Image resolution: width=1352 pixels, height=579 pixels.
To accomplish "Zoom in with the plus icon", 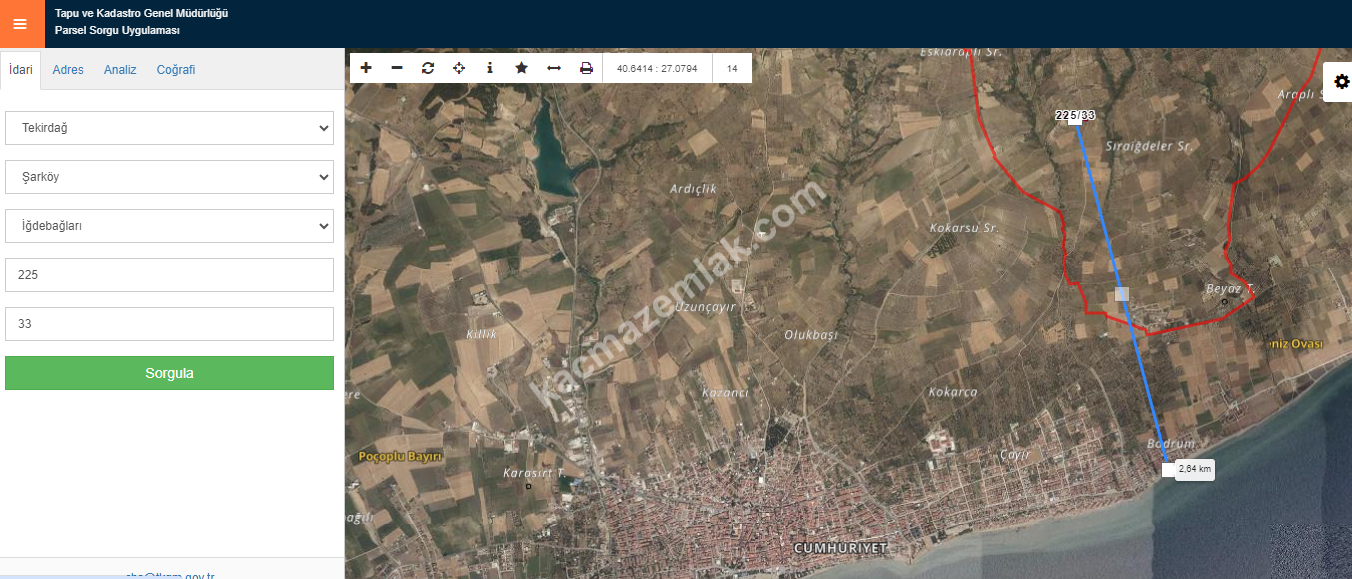I will click(366, 68).
